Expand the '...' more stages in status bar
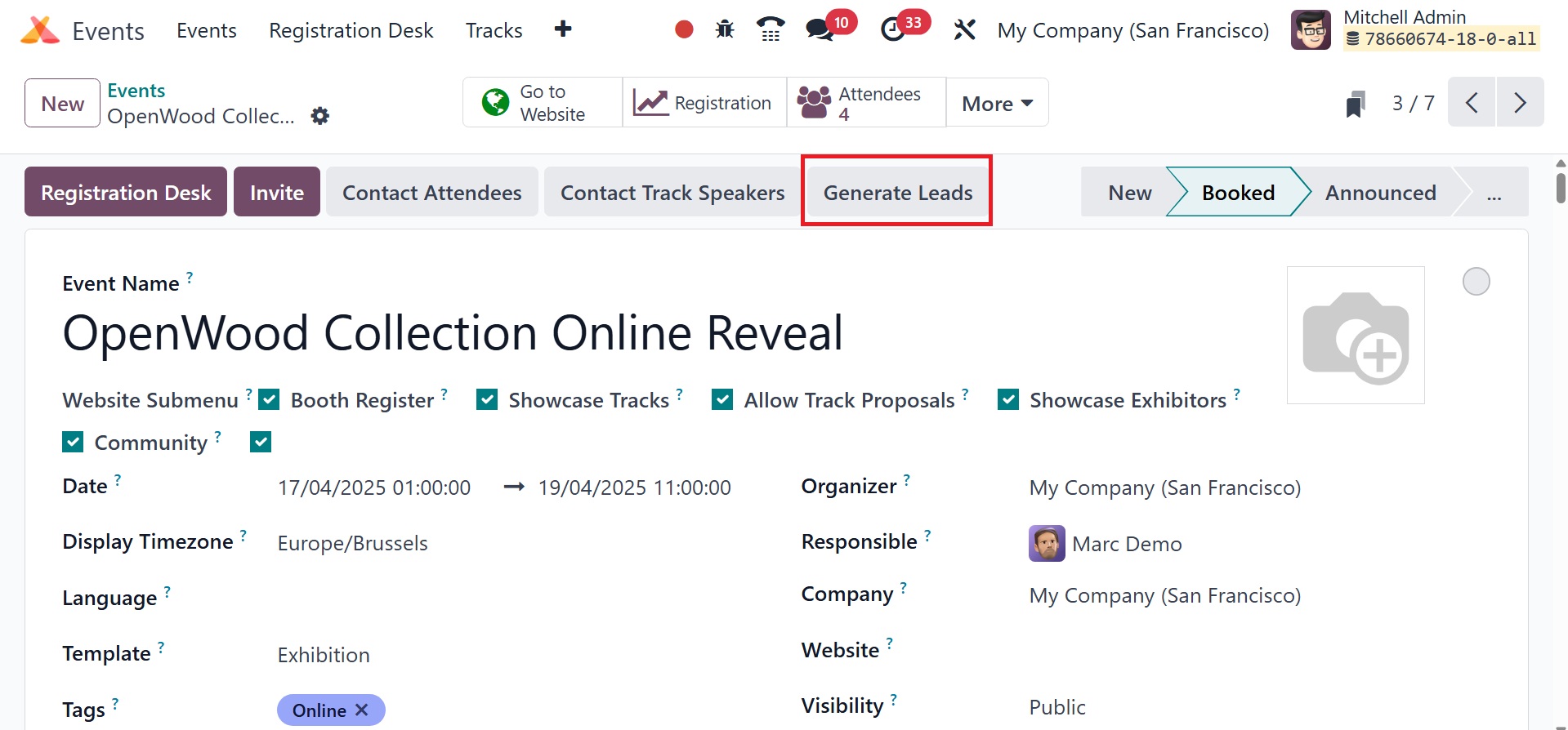This screenshot has height=730, width=1568. point(1494,193)
